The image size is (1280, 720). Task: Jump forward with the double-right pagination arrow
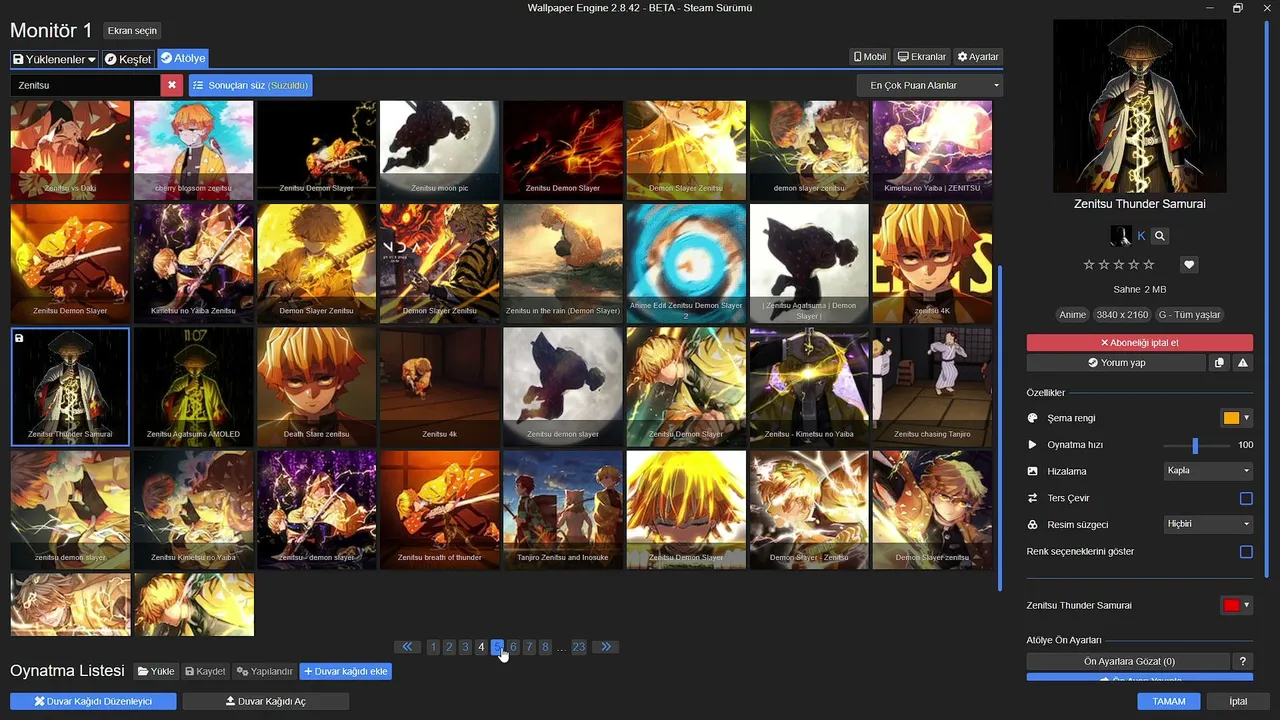pos(606,647)
